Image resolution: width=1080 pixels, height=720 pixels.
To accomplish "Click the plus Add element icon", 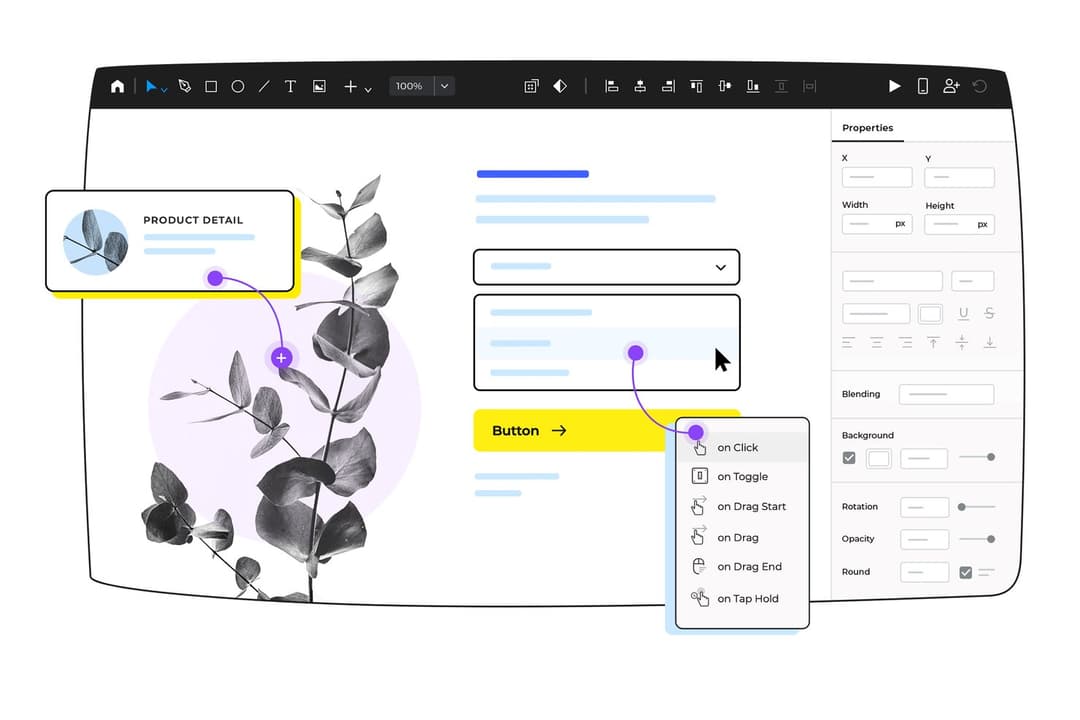I will [351, 86].
